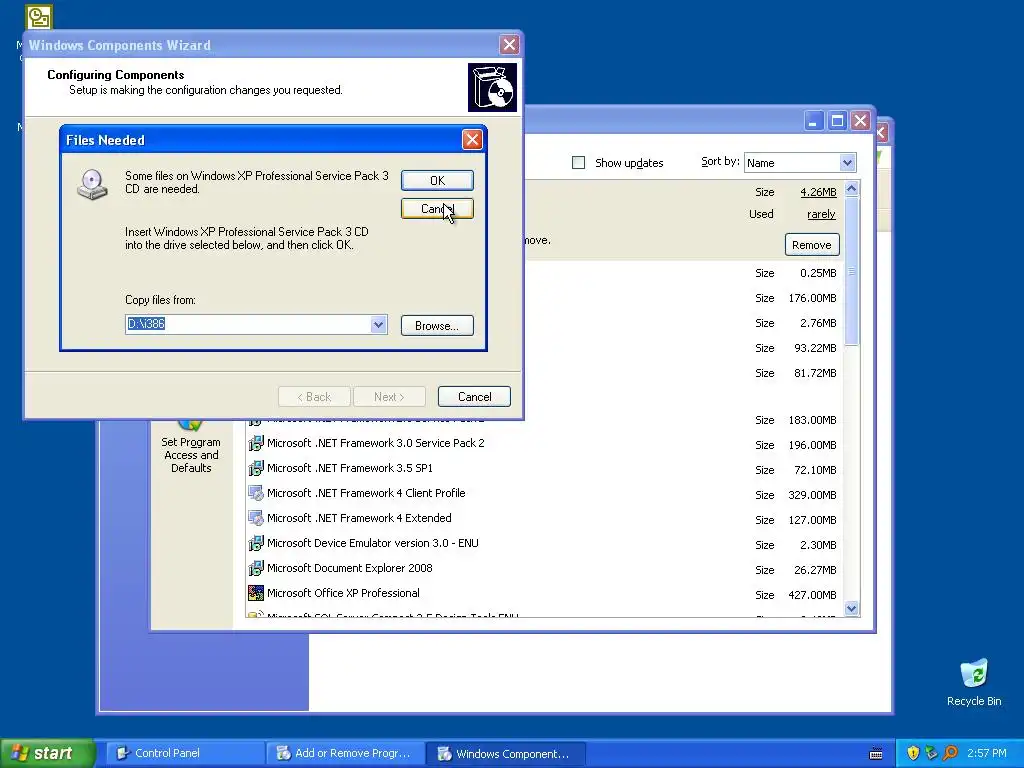1024x768 pixels.
Task: Click the desktop icon at top-left corner
Action: [x=39, y=18]
